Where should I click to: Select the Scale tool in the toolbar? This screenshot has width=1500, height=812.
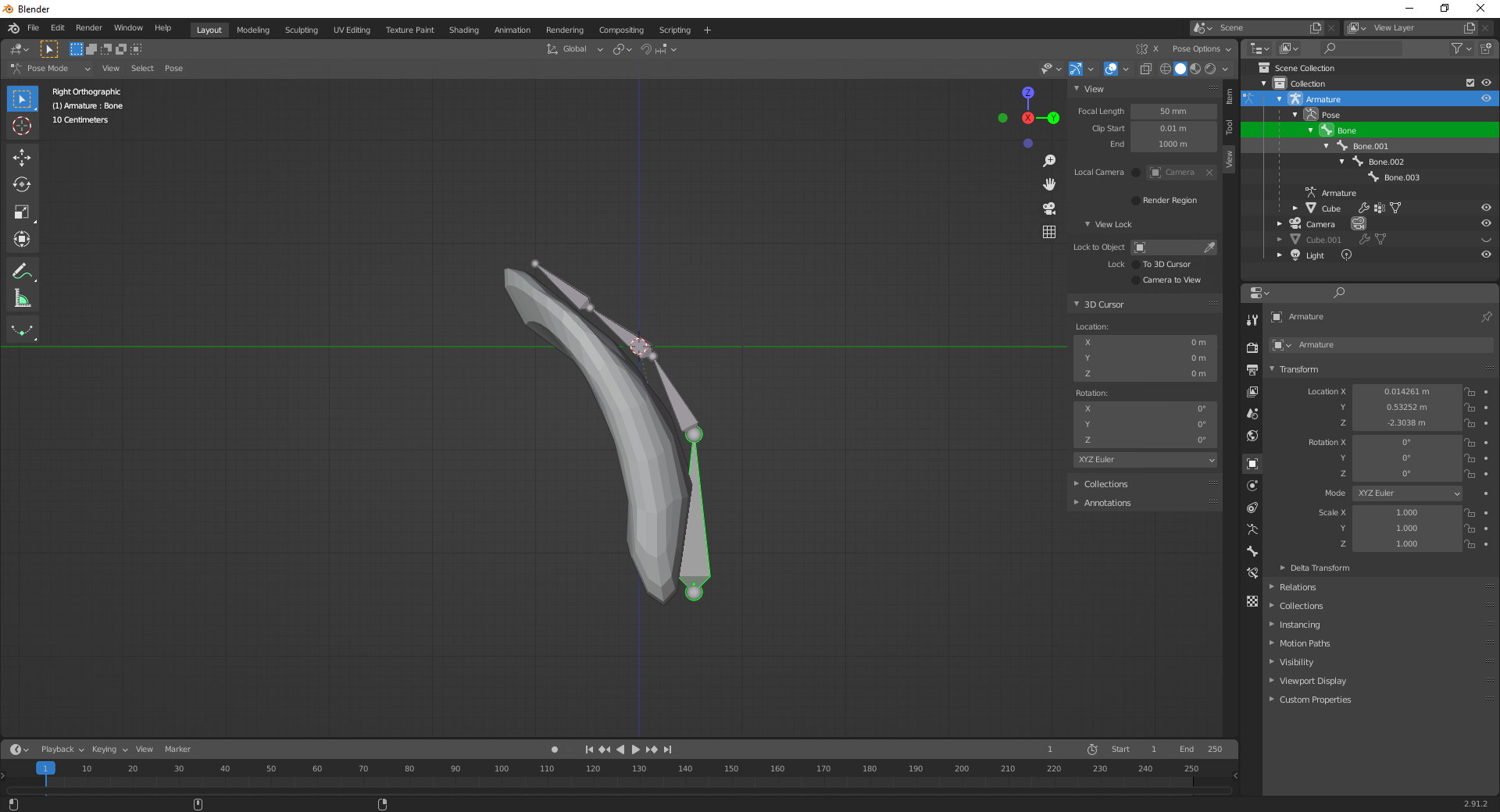click(x=22, y=212)
